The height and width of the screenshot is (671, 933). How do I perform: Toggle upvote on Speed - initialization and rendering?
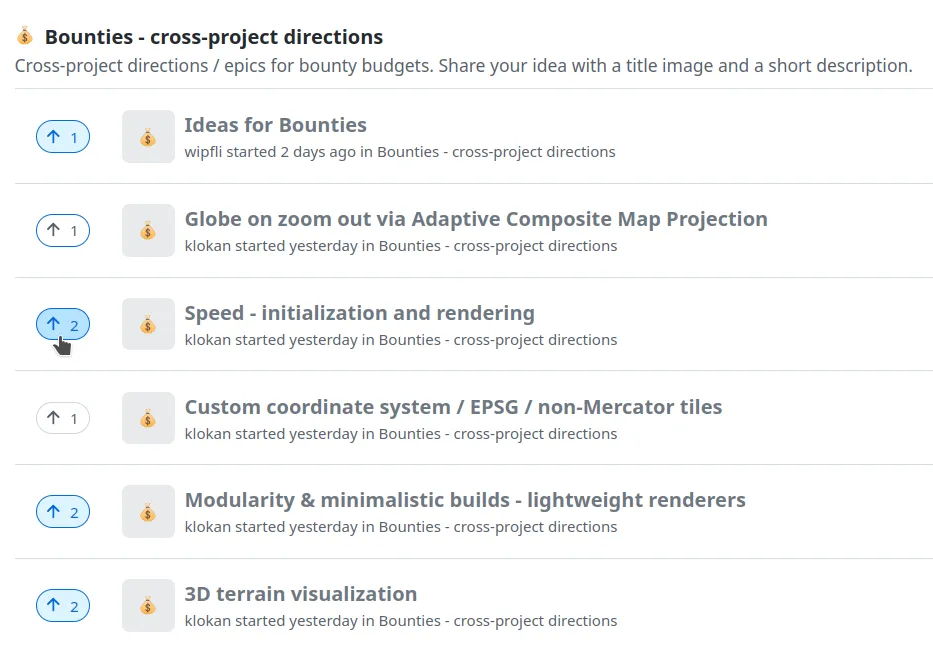[x=63, y=324]
